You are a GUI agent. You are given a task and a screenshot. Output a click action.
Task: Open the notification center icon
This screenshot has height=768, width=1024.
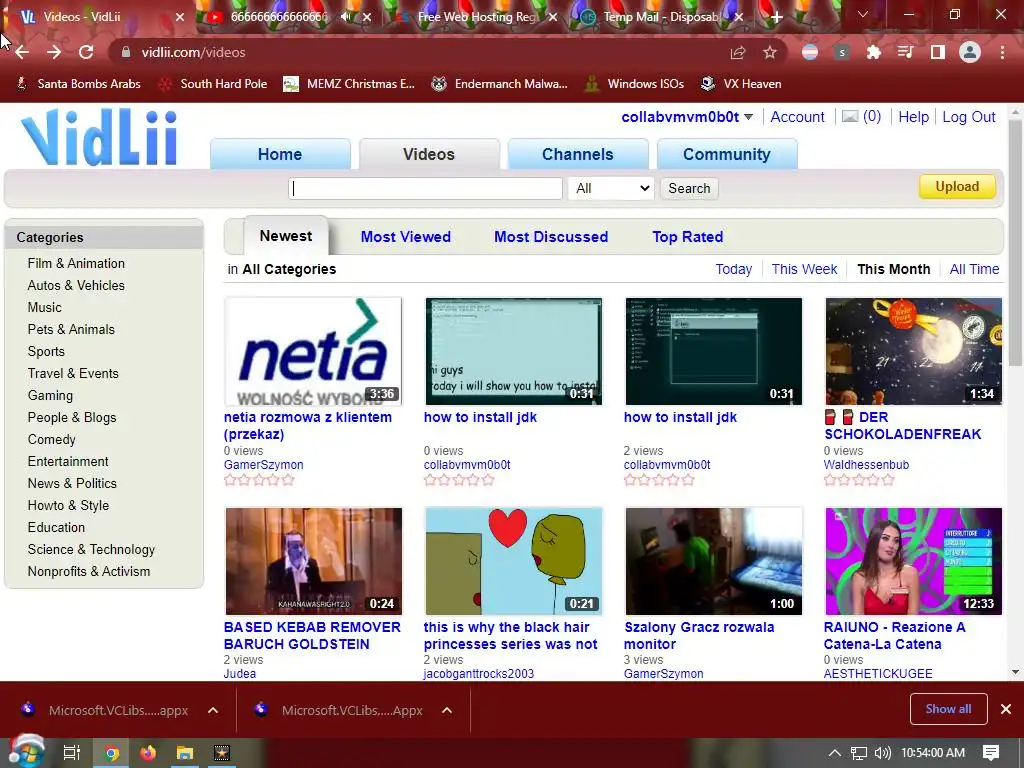(991, 753)
